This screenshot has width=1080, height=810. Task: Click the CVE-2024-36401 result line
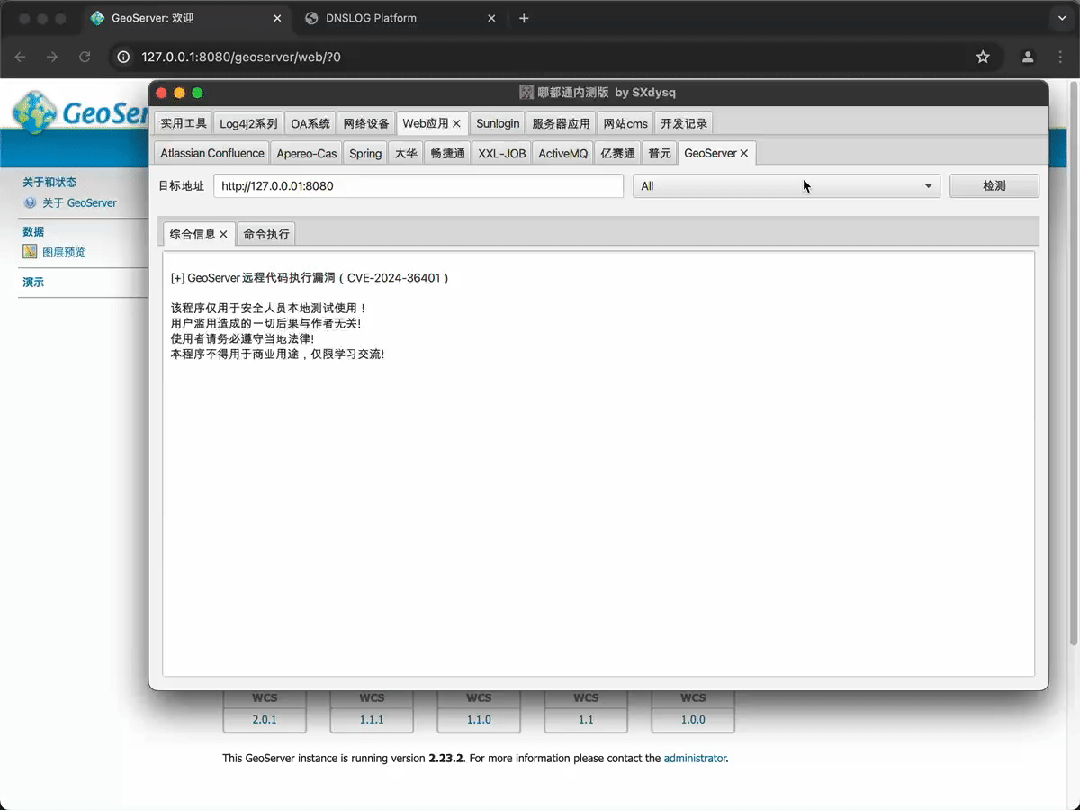pyautogui.click(x=309, y=278)
